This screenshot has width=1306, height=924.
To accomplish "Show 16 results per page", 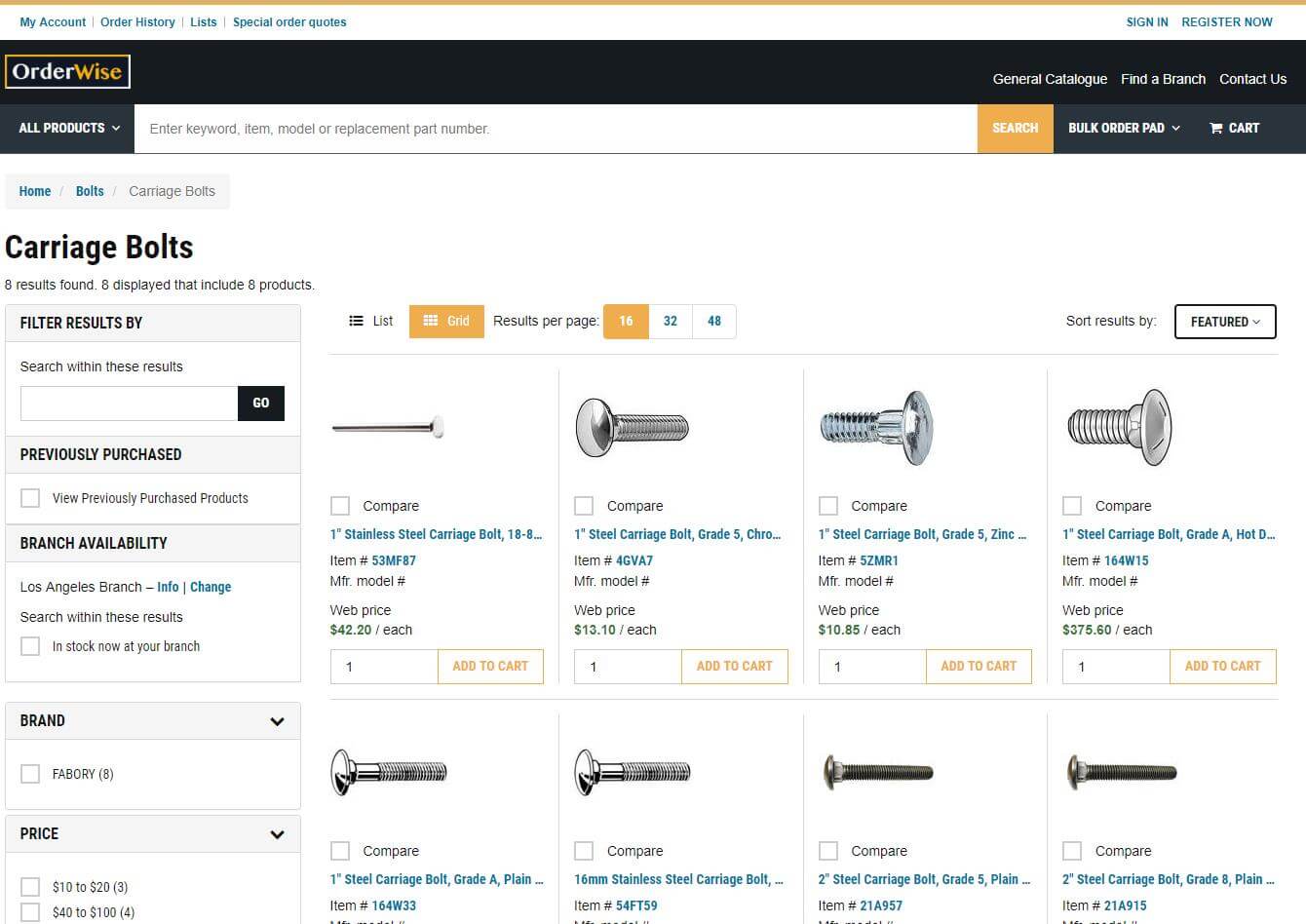I will coord(626,322).
